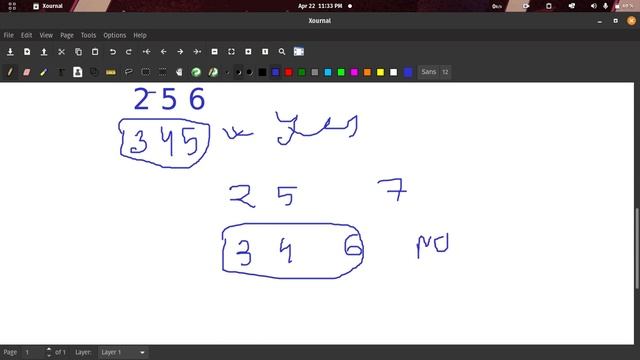Click the page number input field

(x=33, y=352)
